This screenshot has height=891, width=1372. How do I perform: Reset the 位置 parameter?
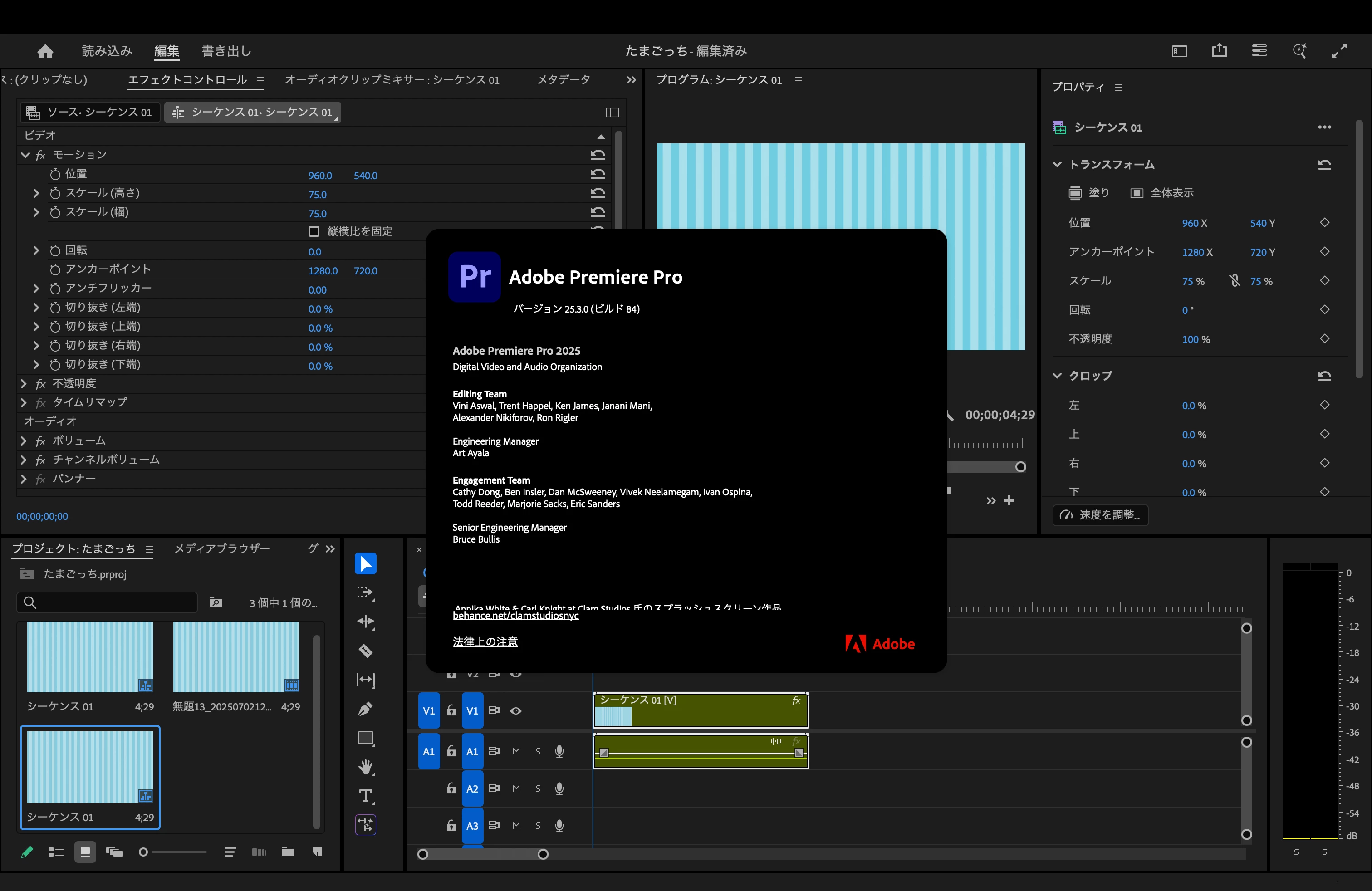(x=598, y=174)
